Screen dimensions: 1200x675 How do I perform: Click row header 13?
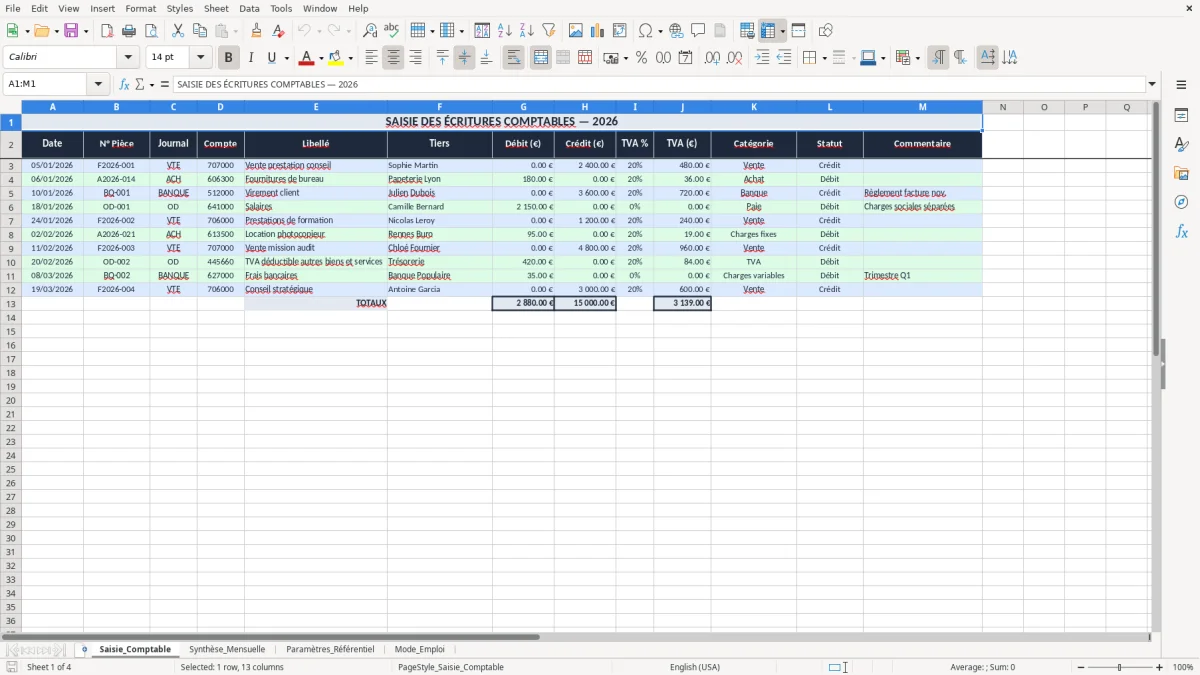11,303
